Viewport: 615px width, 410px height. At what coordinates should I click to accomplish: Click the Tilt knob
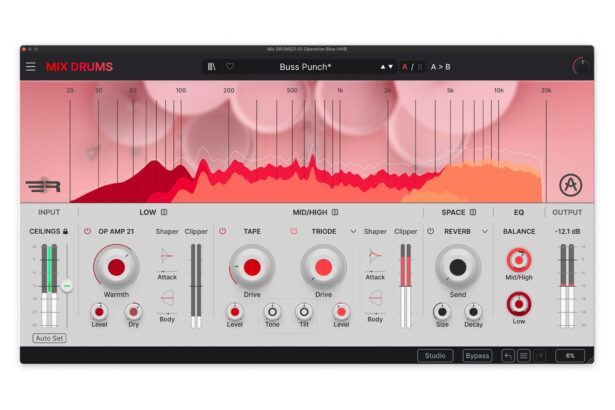tap(304, 312)
